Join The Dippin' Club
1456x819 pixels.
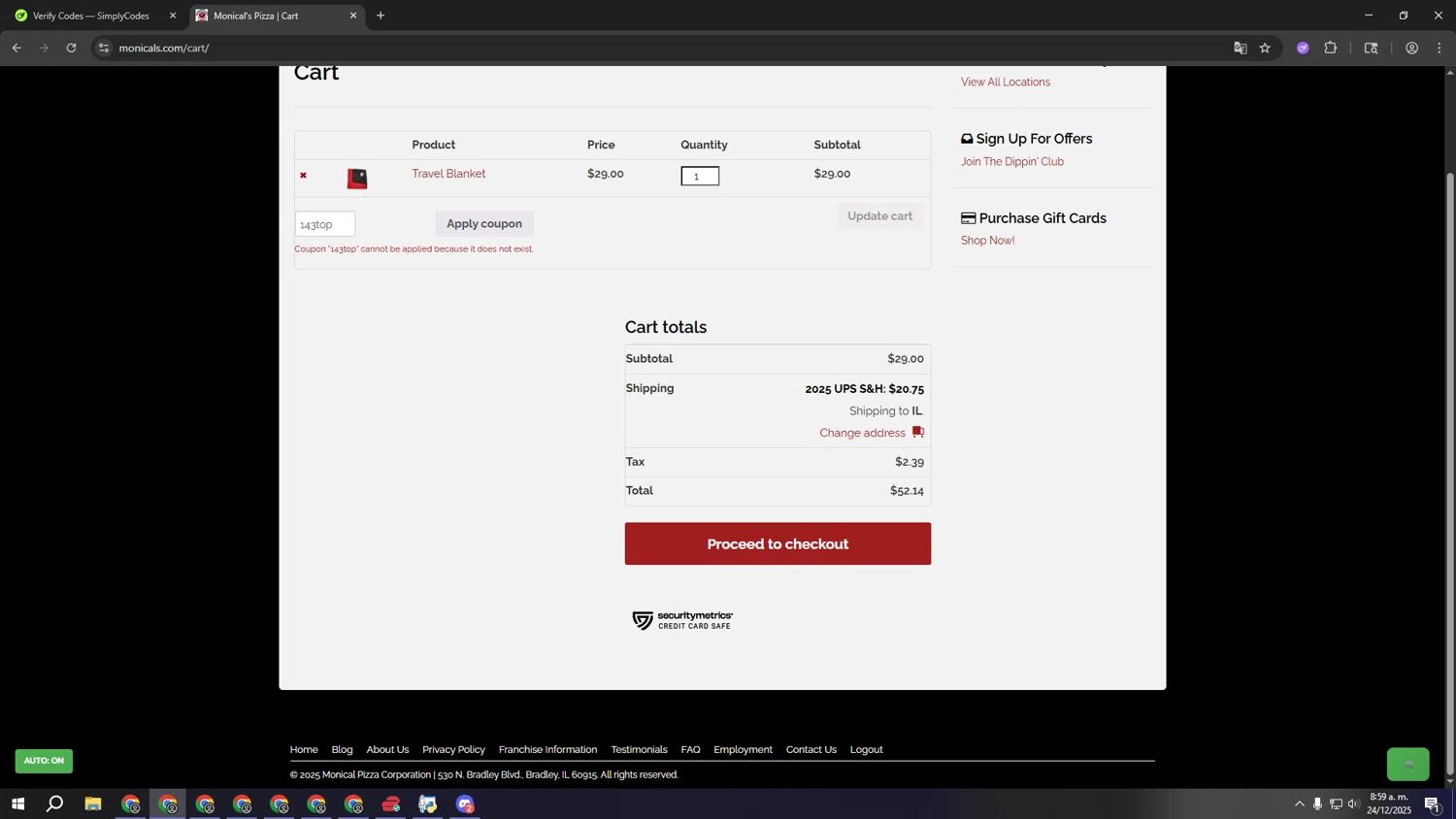(1012, 162)
